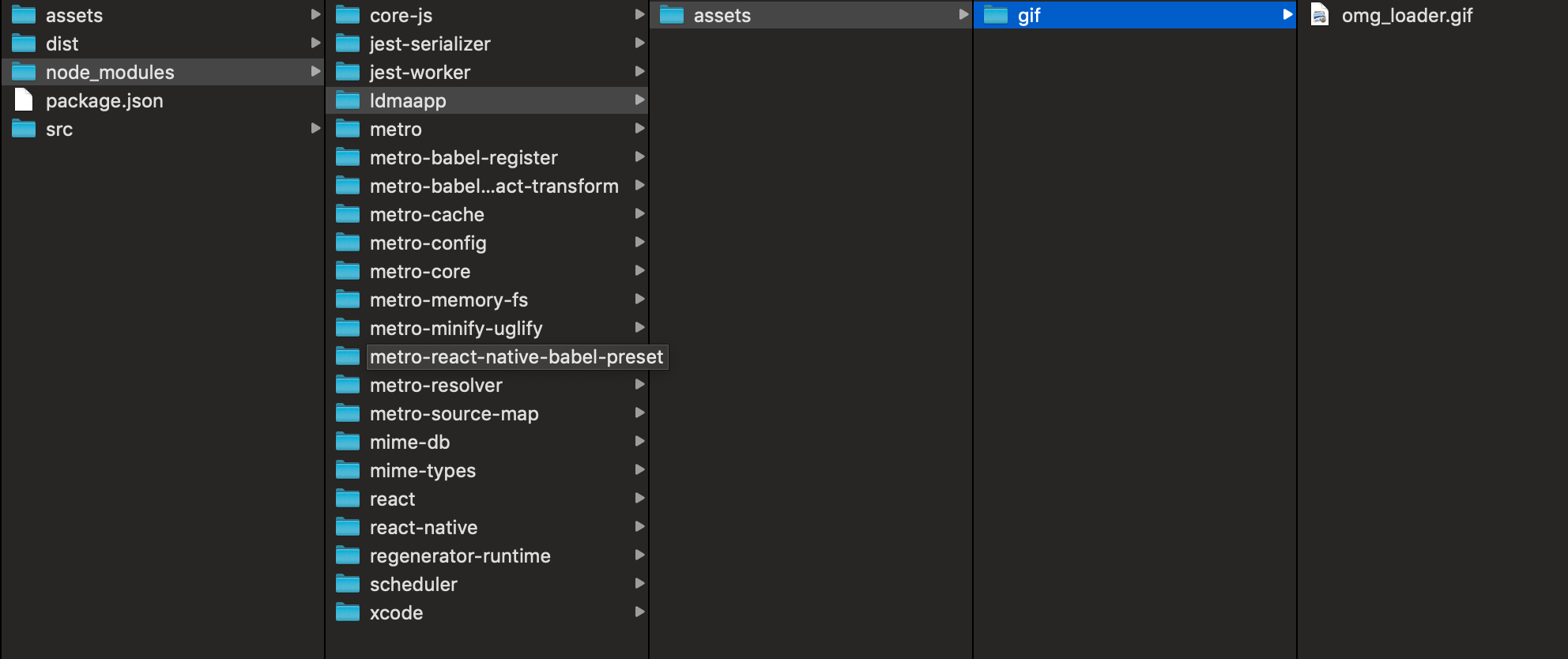This screenshot has height=659, width=1568.
Task: Click the jest-serializer folder icon
Action: click(x=348, y=43)
